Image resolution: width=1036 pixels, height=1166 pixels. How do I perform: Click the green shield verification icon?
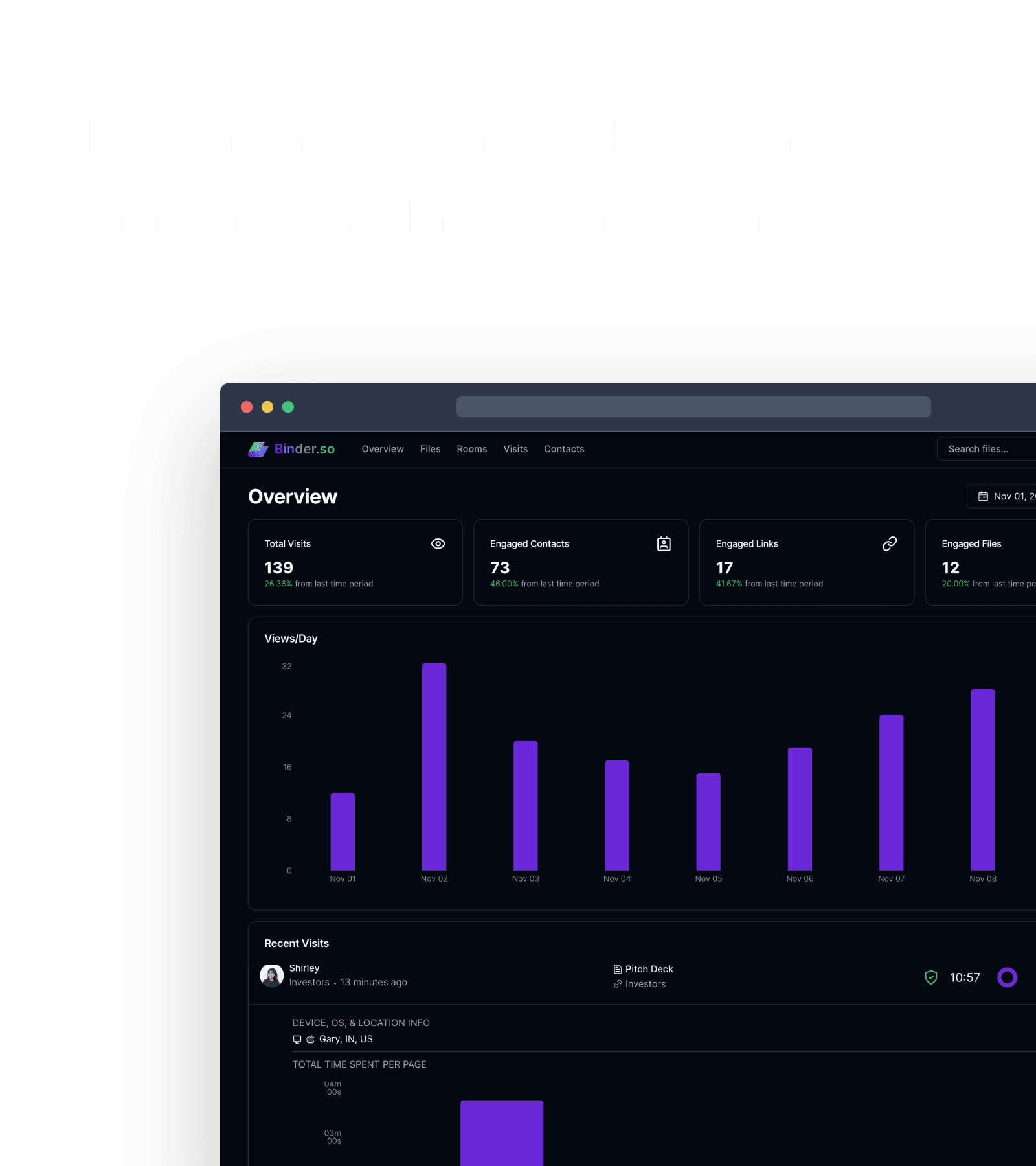(930, 977)
